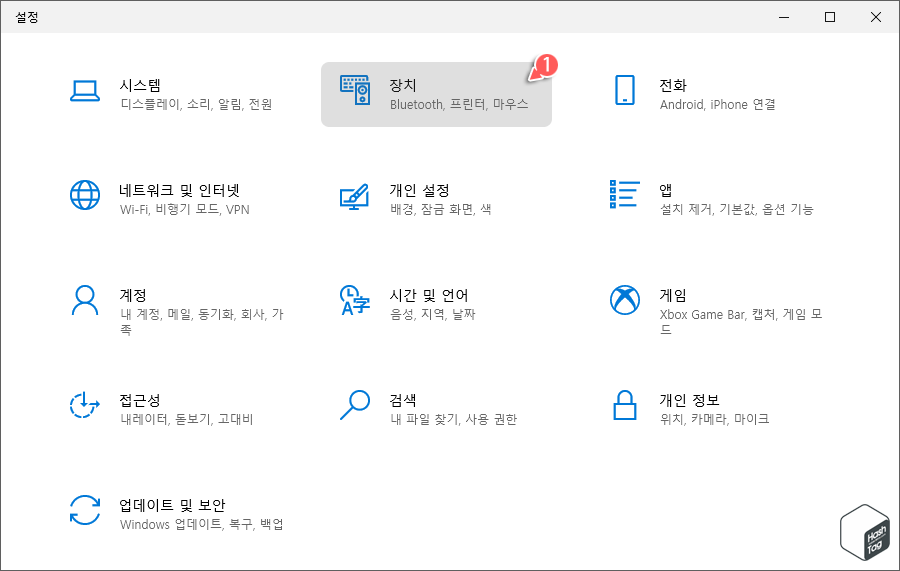900x571 pixels.
Task: Click "Wi-Fi, 비행기 모드, VPN" description
Action: [x=185, y=209]
